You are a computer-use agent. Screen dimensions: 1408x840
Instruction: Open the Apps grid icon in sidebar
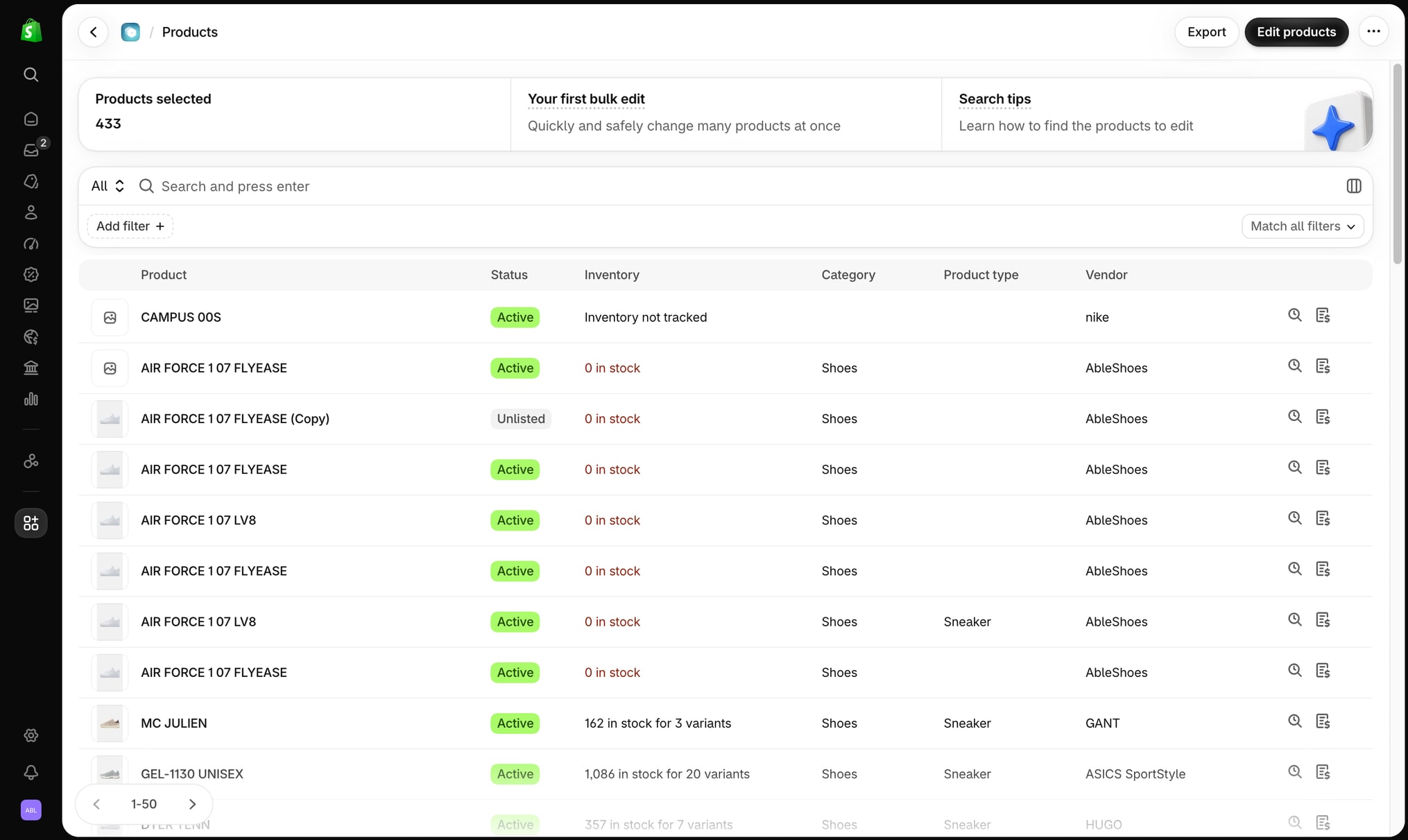[x=31, y=523]
